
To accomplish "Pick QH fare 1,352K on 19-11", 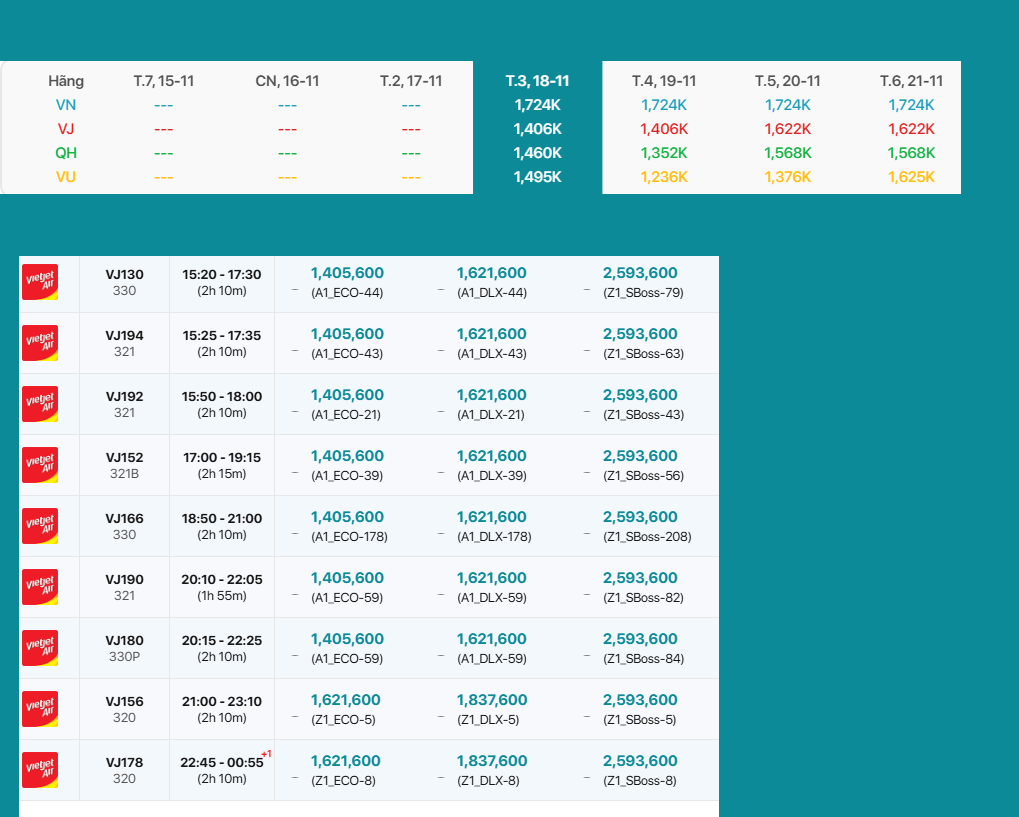I will click(x=664, y=153).
